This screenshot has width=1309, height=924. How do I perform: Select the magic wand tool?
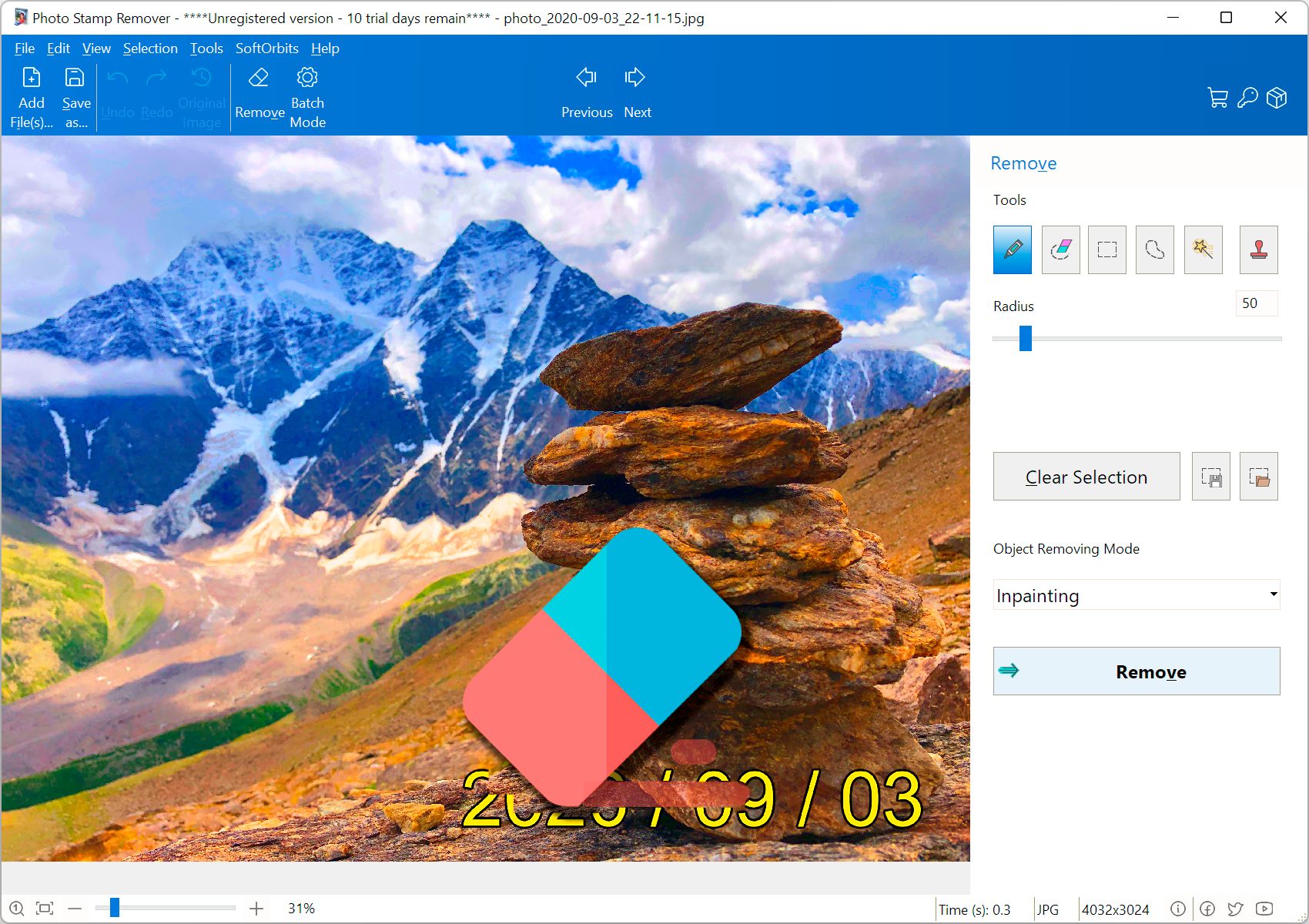(x=1203, y=249)
